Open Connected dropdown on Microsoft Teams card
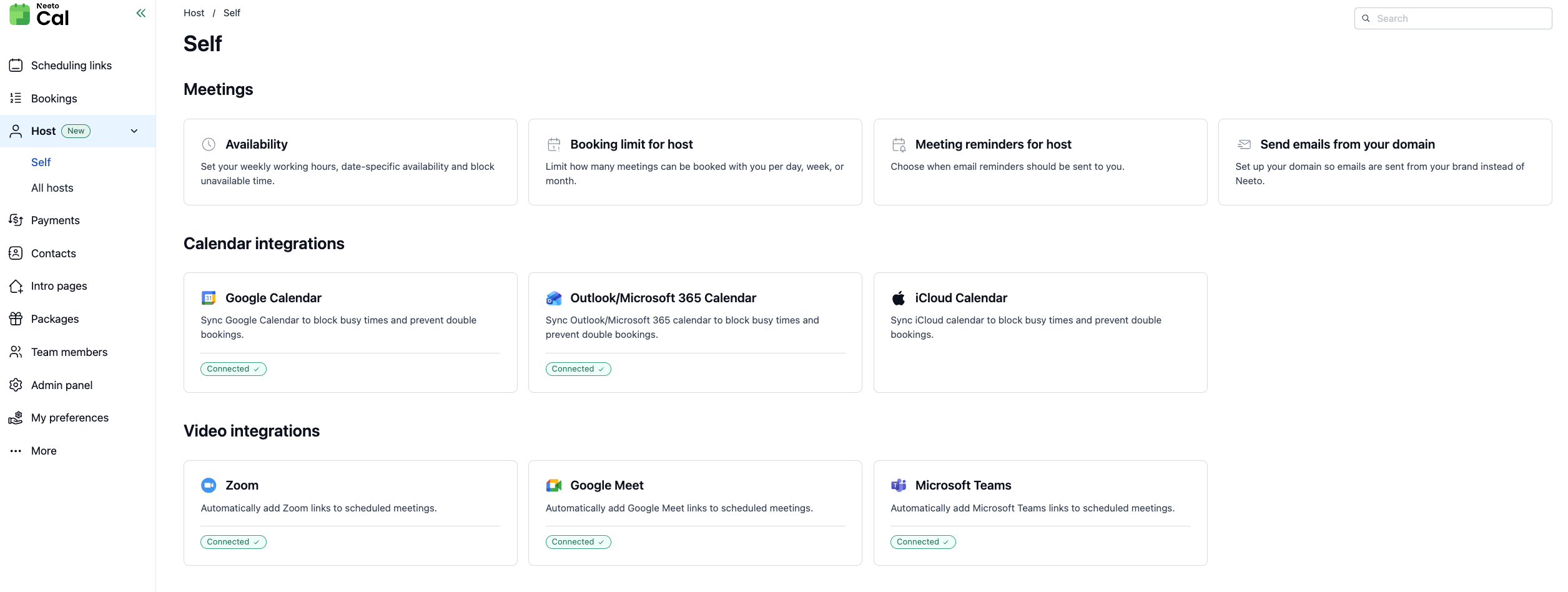This screenshot has width=1568, height=592. [x=922, y=542]
